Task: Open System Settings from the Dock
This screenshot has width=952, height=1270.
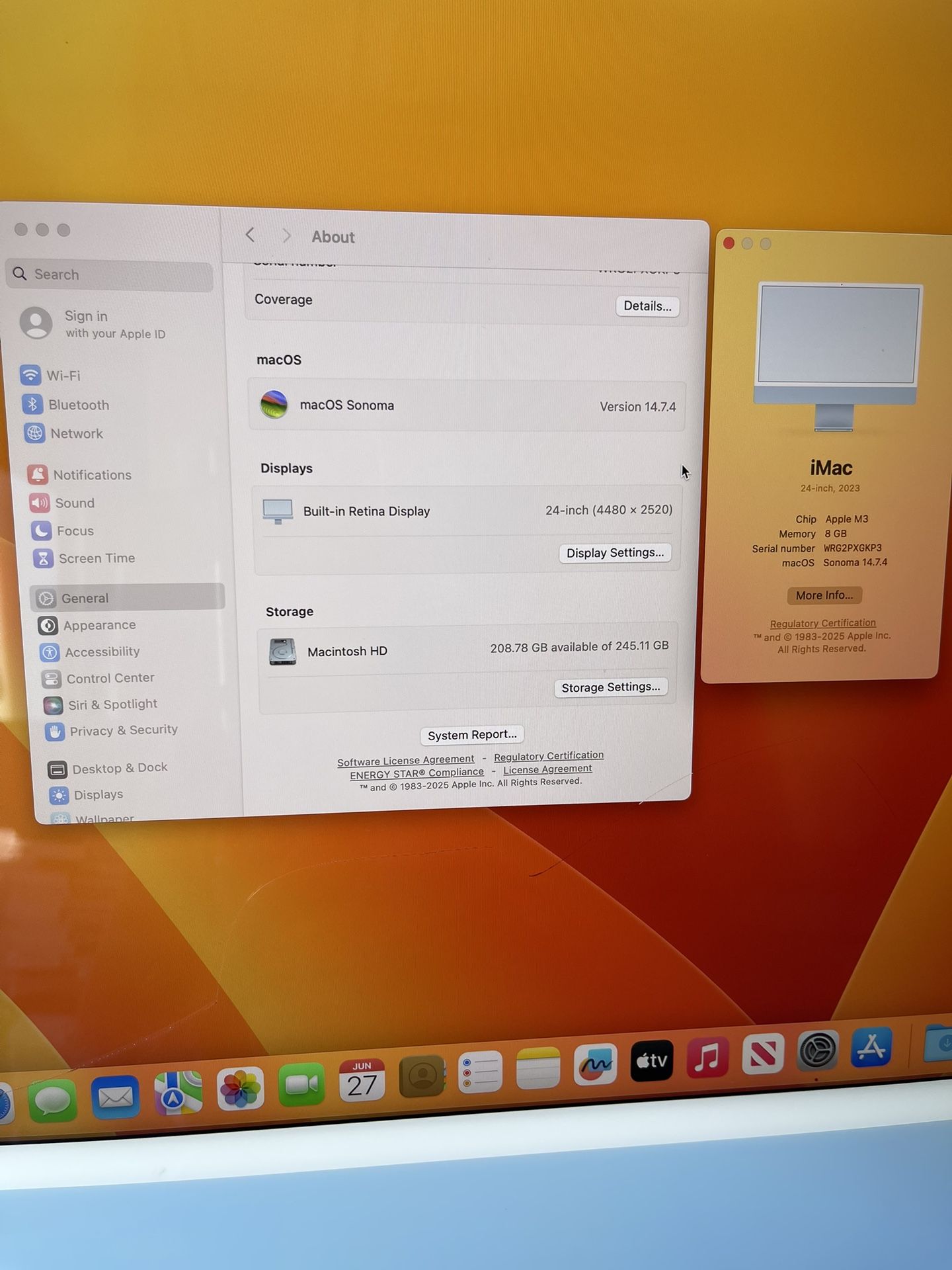Action: (x=818, y=1050)
